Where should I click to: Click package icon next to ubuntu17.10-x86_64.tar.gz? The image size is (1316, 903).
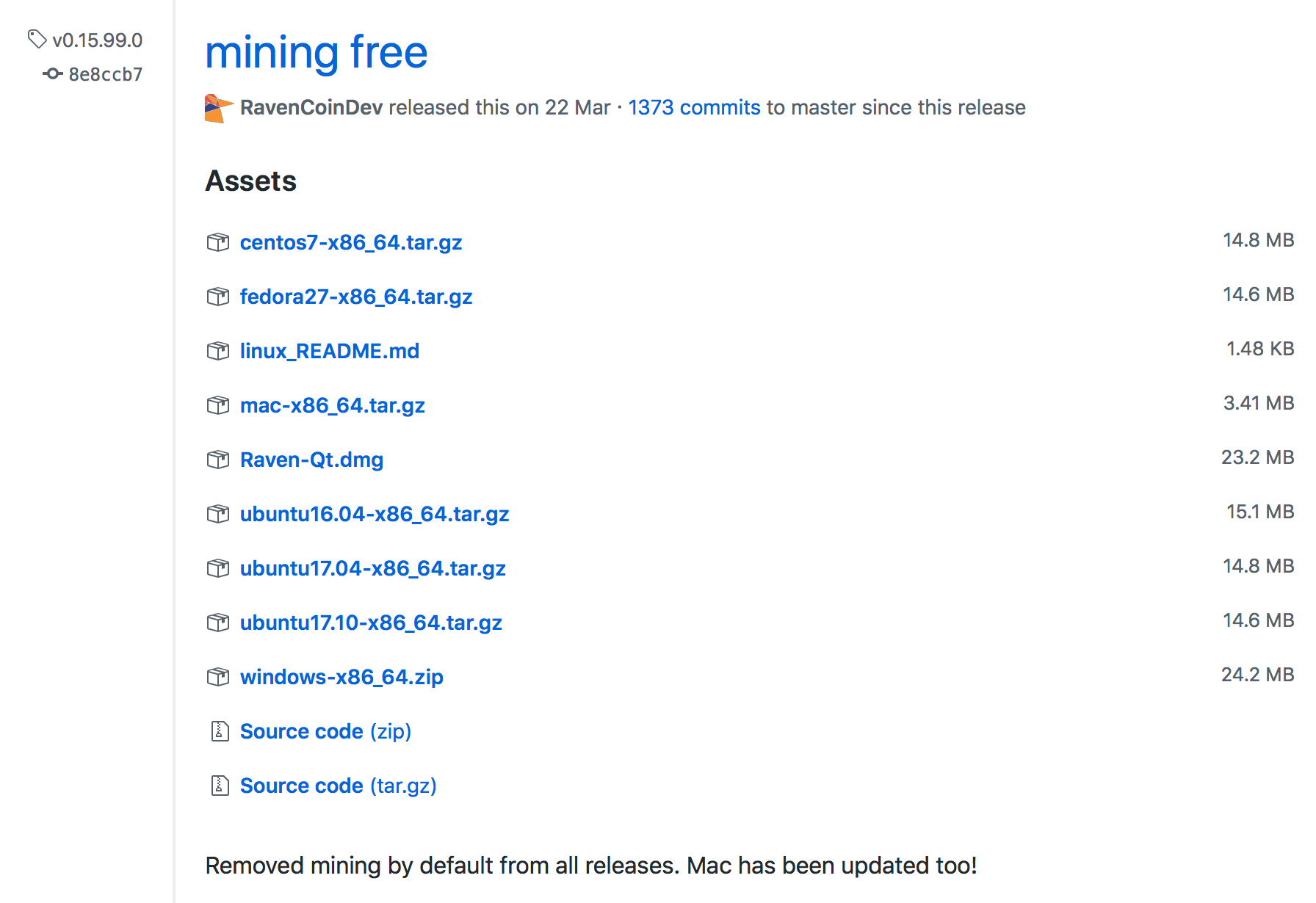point(218,623)
